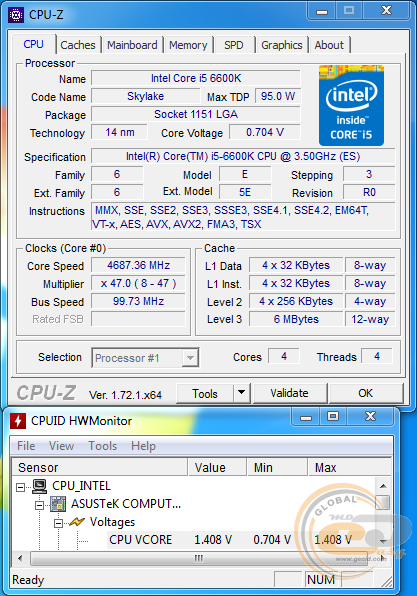Click the Revision value R0
417x596 pixels.
point(369,192)
